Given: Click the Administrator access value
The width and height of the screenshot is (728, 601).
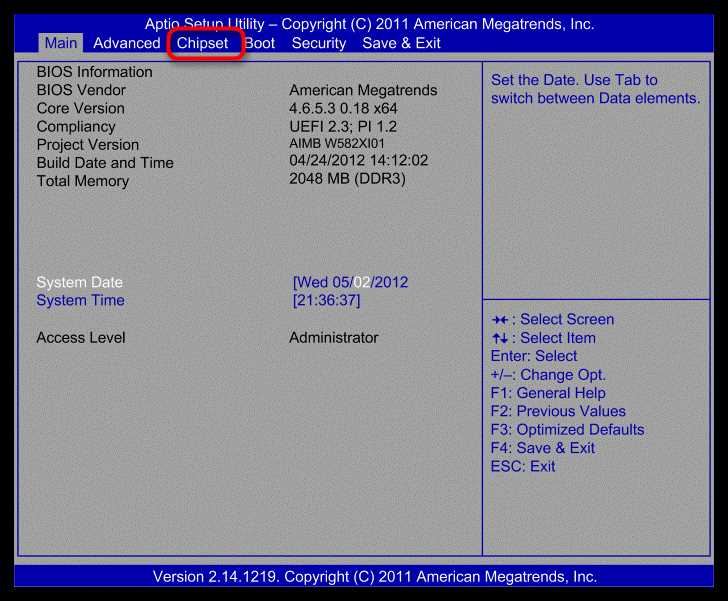Looking at the screenshot, I should (334, 337).
